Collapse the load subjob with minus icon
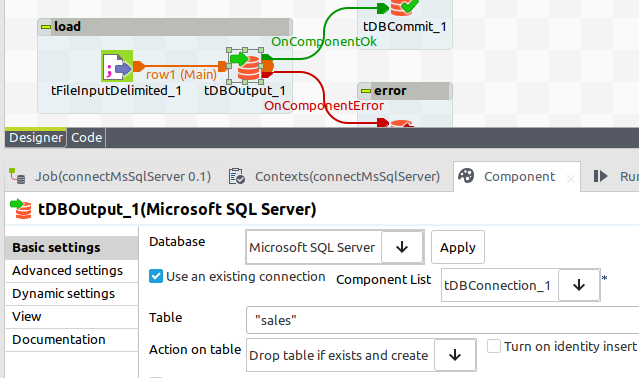The height and width of the screenshot is (378, 639). coord(46,27)
